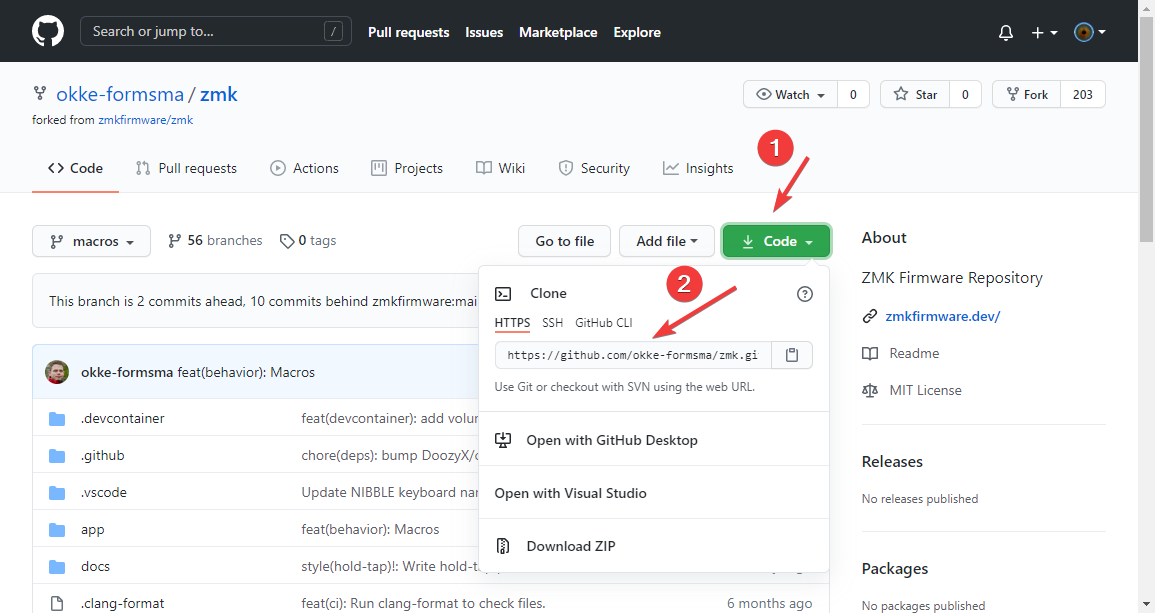The image size is (1155, 613).
Task: Copy clone URL with clipboard icon
Action: [792, 355]
